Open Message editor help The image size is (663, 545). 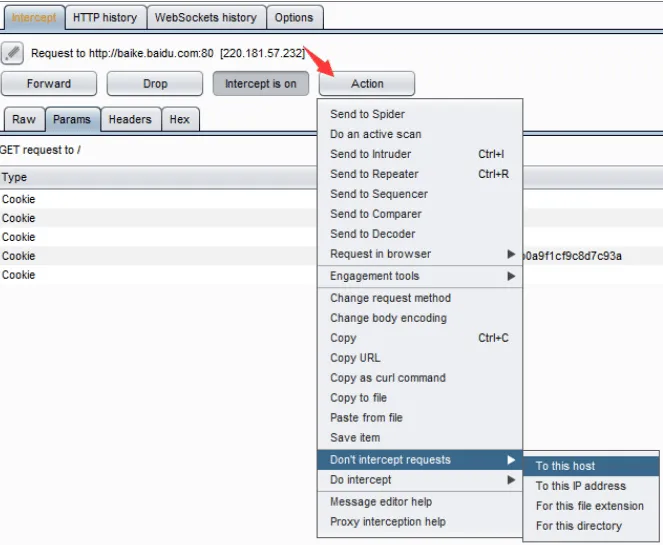coord(420,502)
